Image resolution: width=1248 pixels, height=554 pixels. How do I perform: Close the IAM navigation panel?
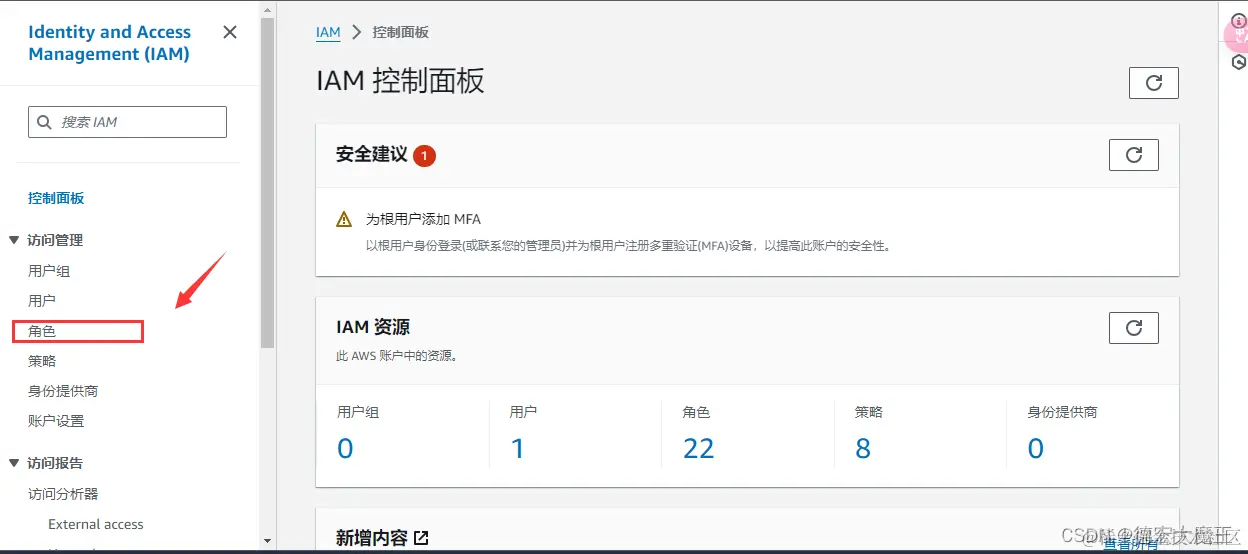click(230, 32)
